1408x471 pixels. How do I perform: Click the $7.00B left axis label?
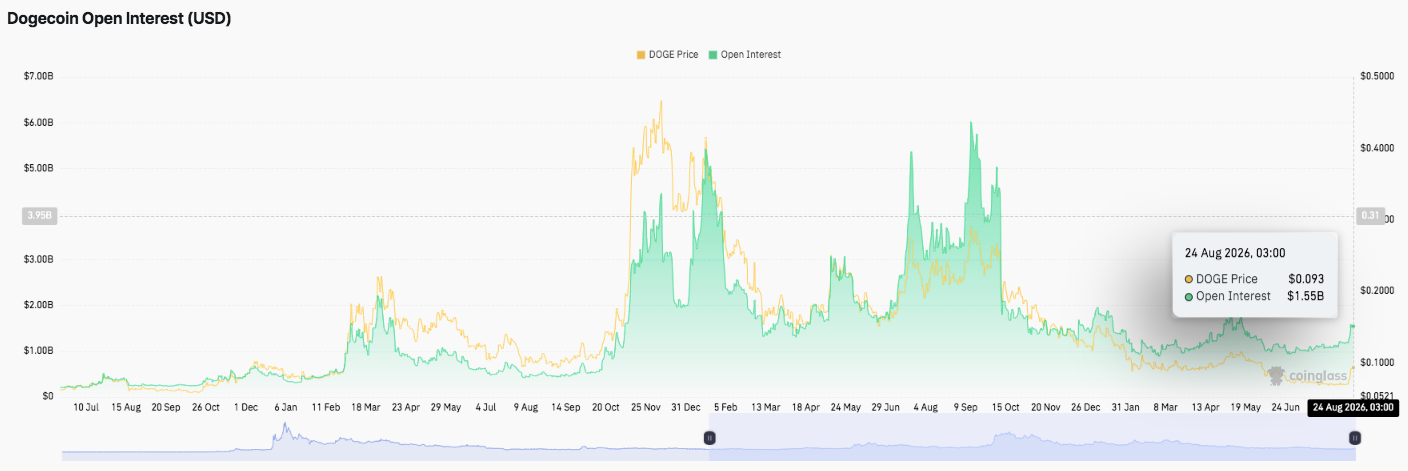40,76
